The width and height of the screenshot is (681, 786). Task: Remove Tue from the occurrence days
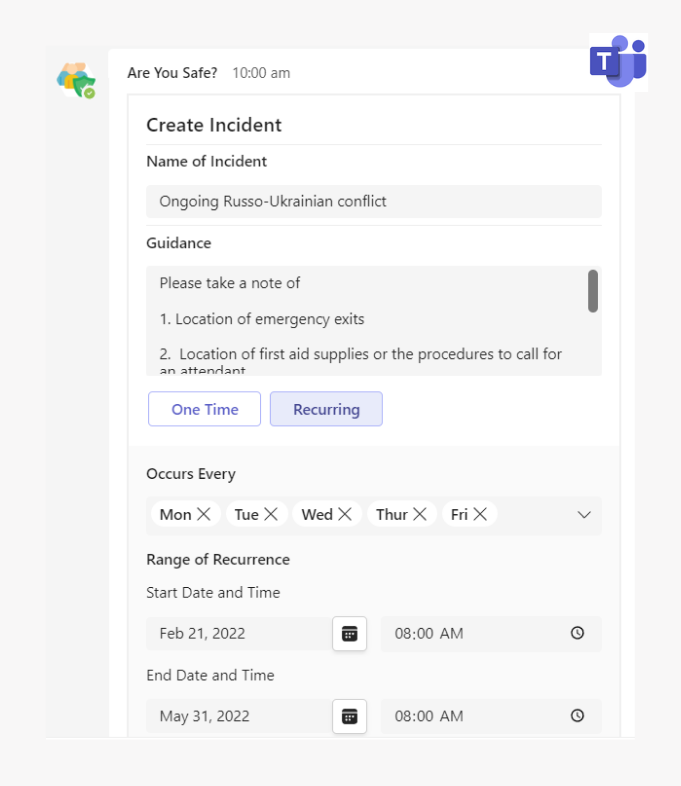coord(272,514)
